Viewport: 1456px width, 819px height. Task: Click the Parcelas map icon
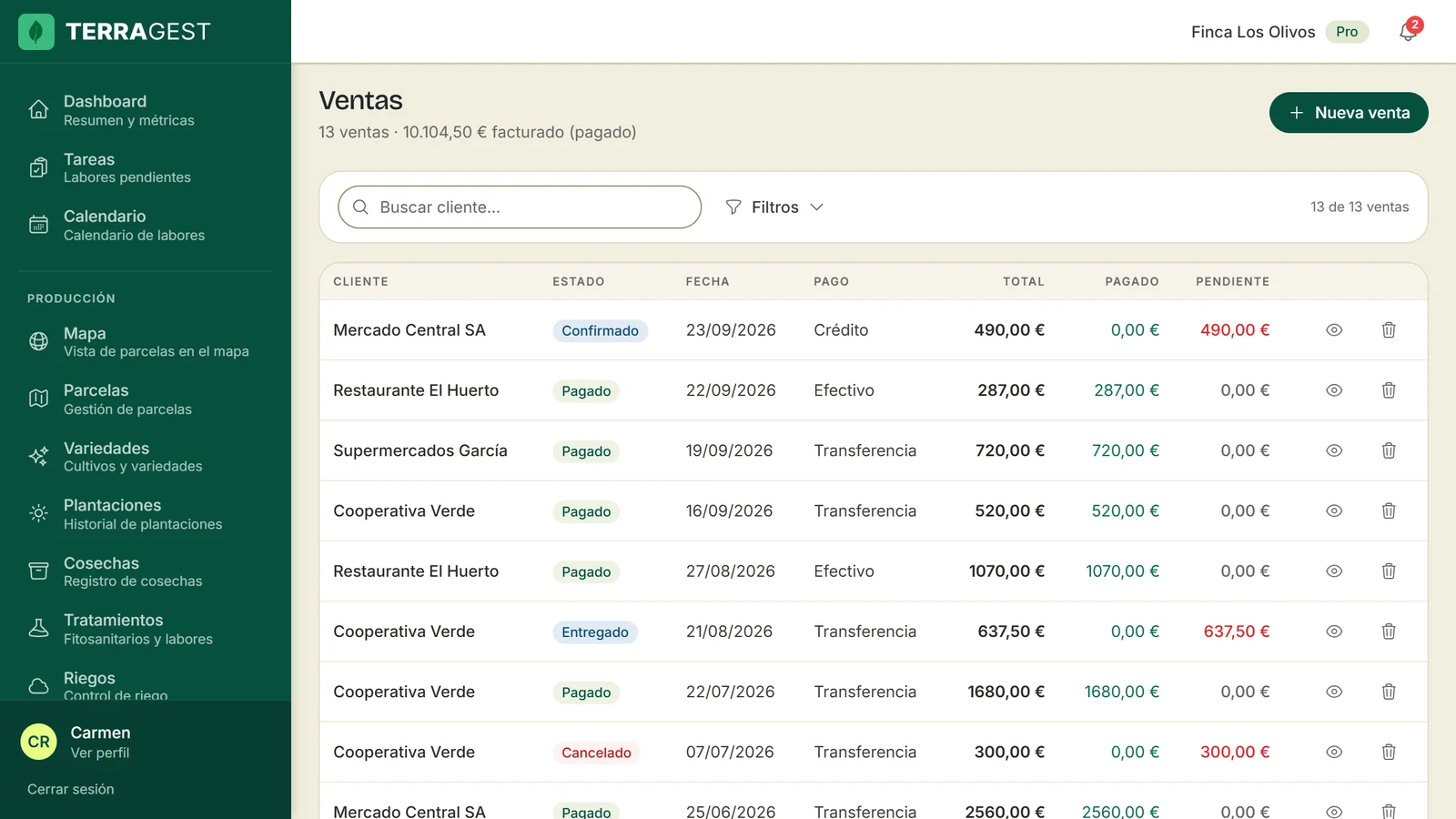click(38, 399)
